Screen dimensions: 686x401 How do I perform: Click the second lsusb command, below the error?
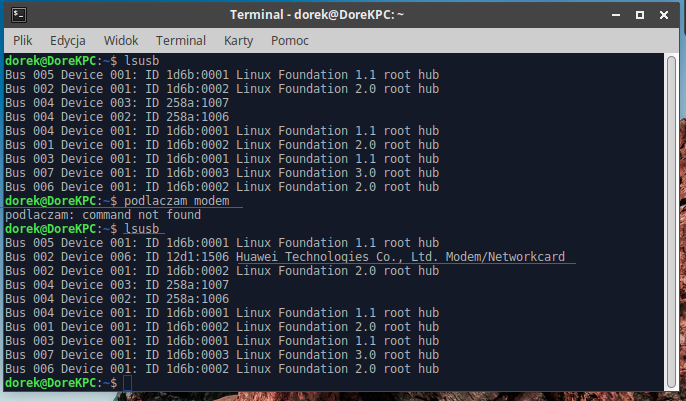click(142, 229)
